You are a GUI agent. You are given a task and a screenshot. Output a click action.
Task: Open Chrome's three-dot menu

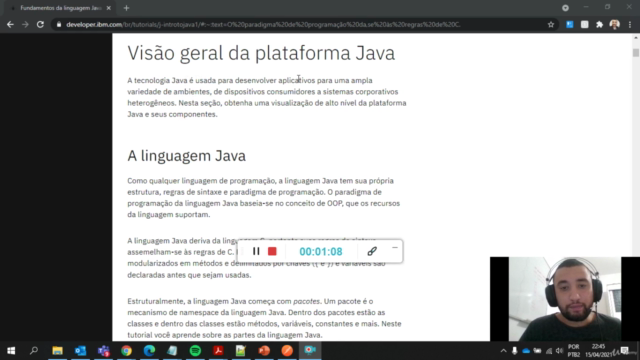pos(630,24)
